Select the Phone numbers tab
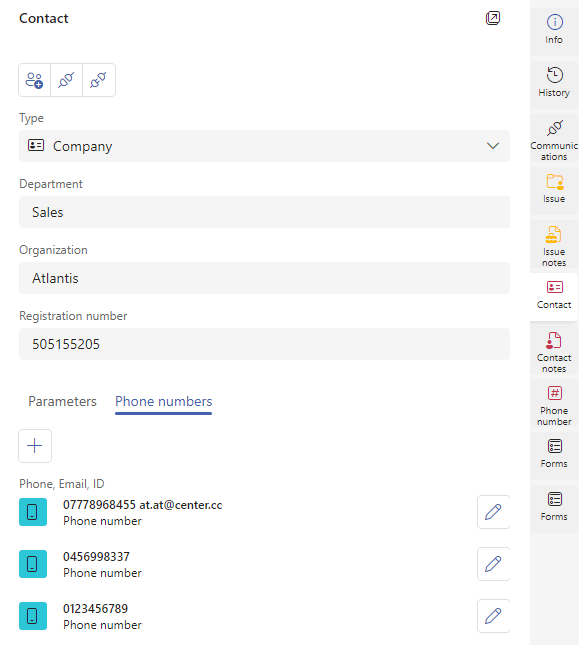The height and width of the screenshot is (645, 579). 164,402
